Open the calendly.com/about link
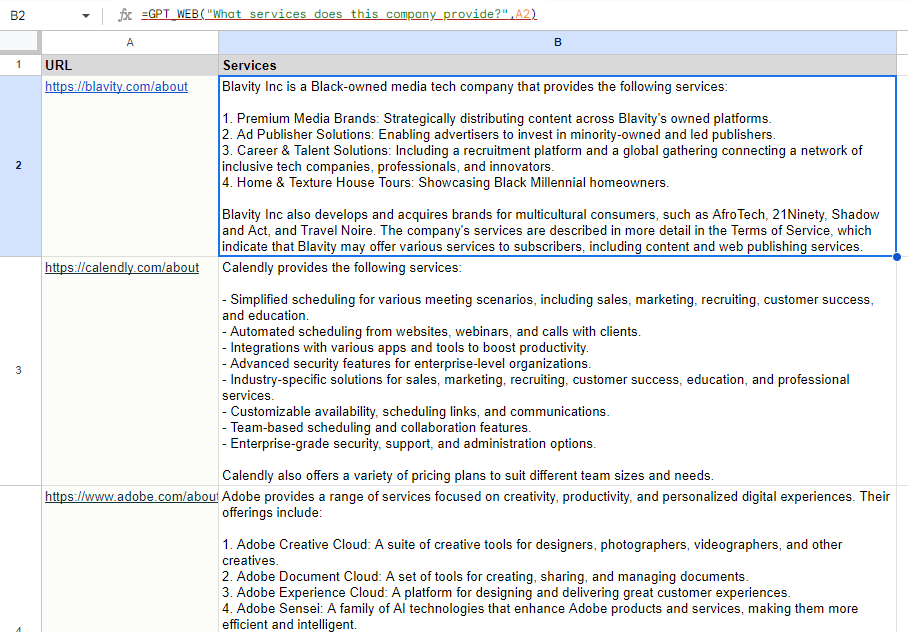 click(122, 268)
